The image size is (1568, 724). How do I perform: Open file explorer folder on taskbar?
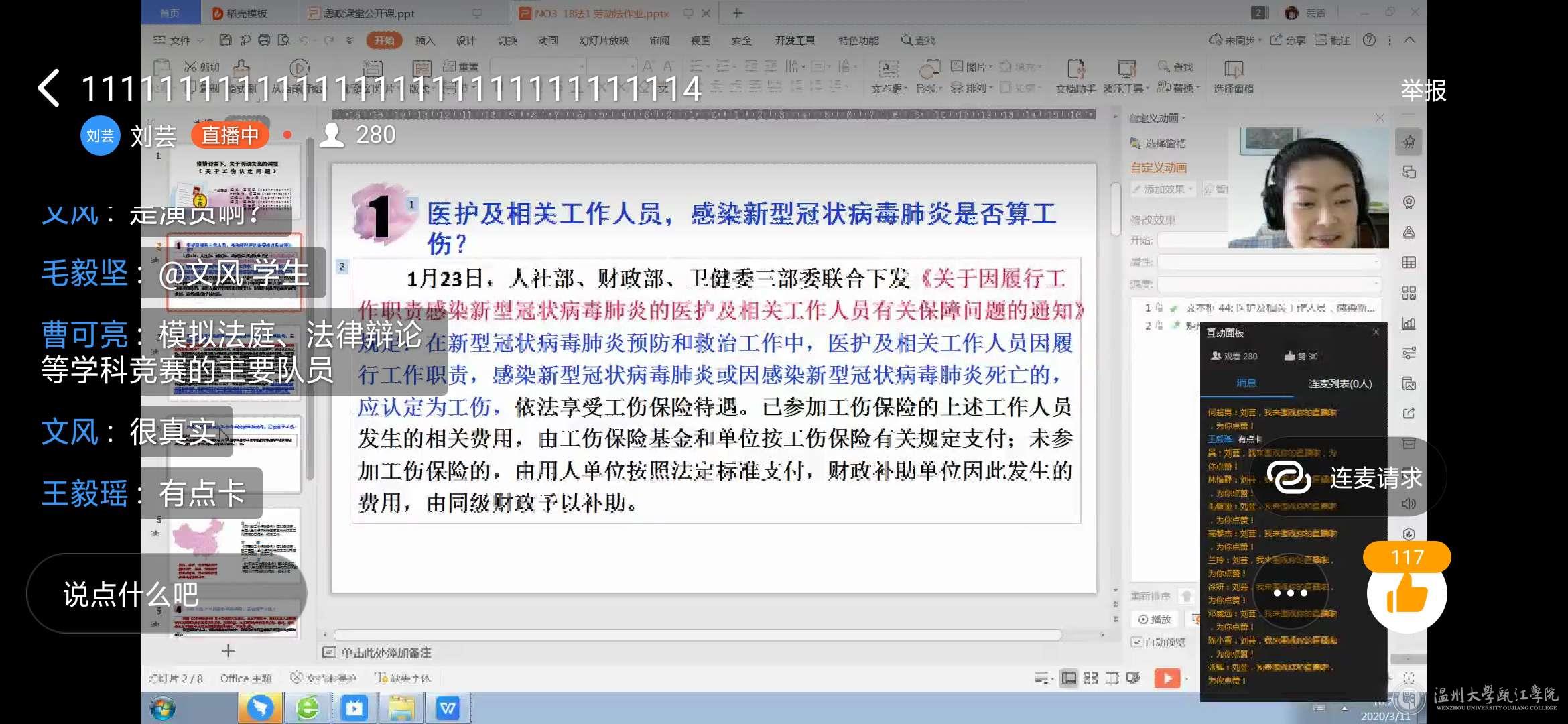pos(401,709)
